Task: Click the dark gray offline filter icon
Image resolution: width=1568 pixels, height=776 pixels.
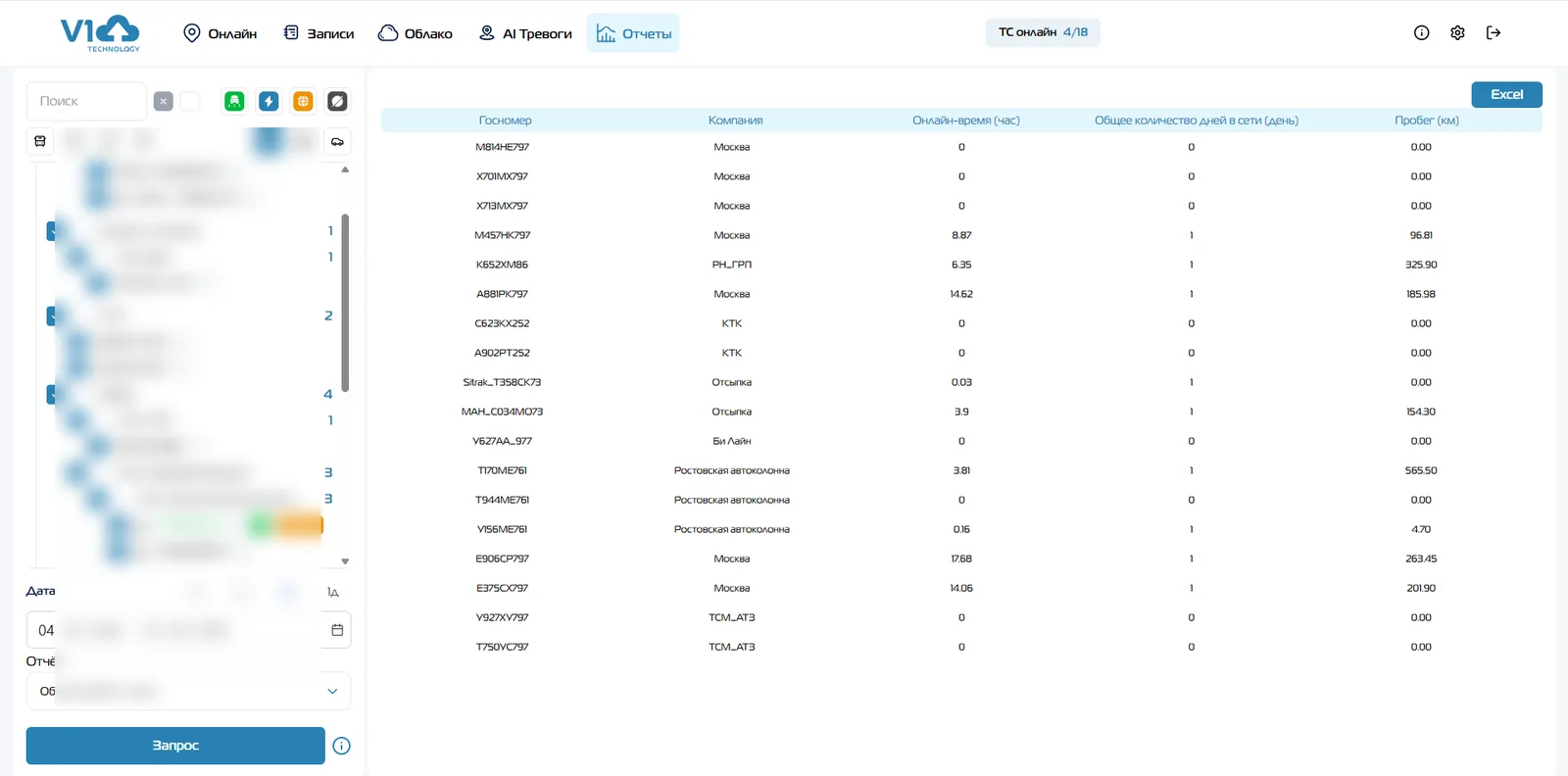Action: coord(337,101)
